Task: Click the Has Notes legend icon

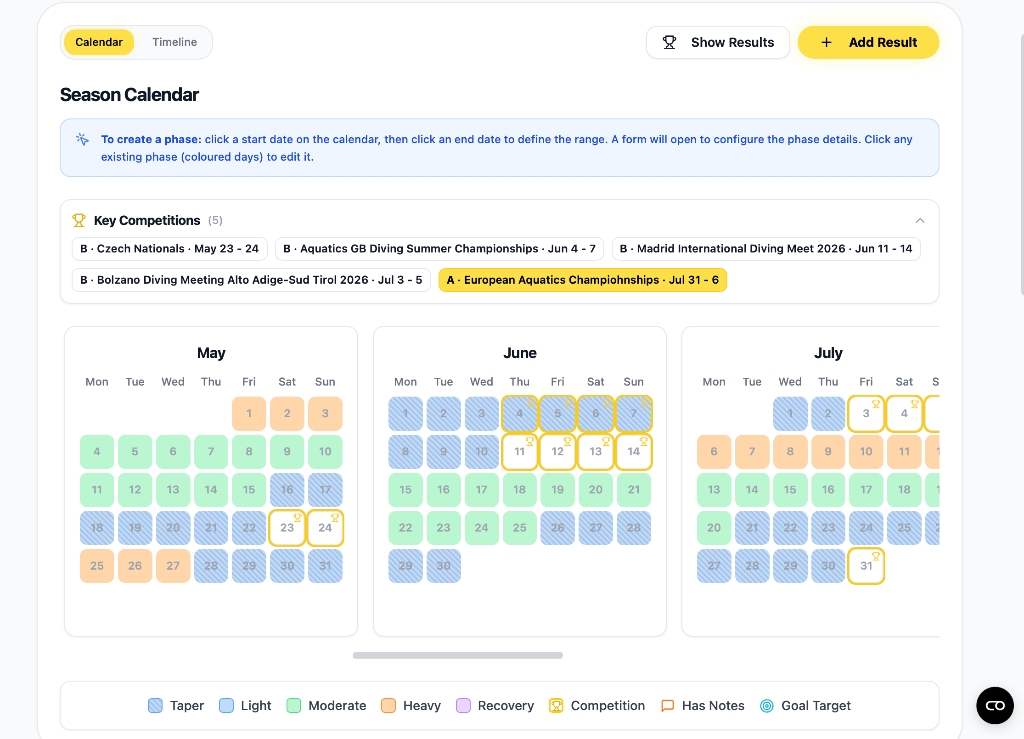Action: click(x=667, y=706)
